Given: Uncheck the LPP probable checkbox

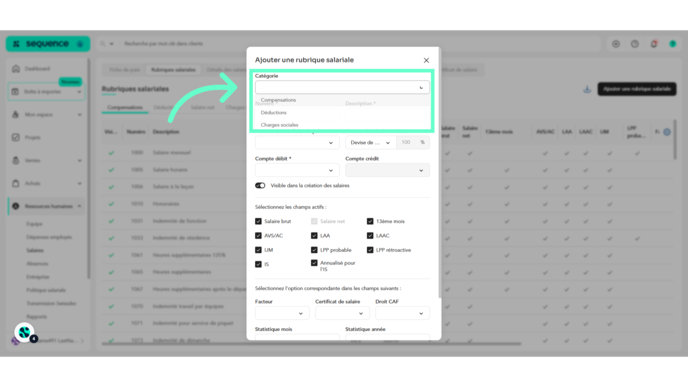Looking at the screenshot, I should (314, 250).
